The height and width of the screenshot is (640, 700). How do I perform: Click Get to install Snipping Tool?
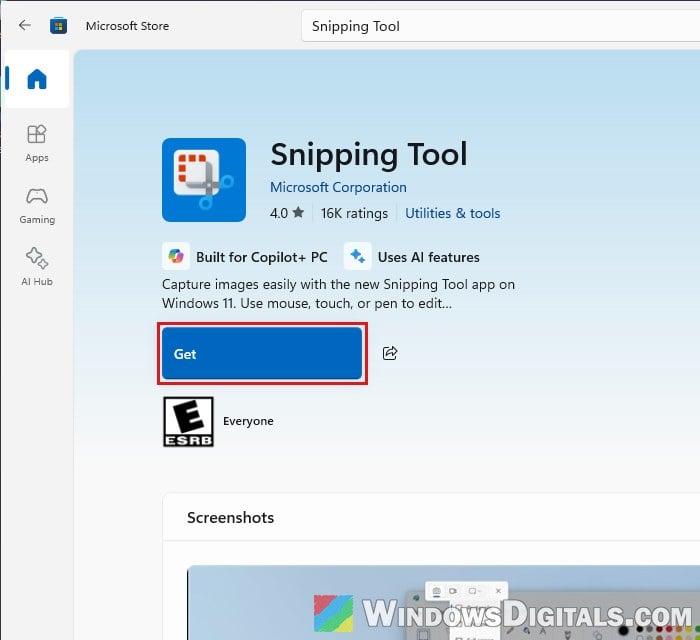point(262,353)
